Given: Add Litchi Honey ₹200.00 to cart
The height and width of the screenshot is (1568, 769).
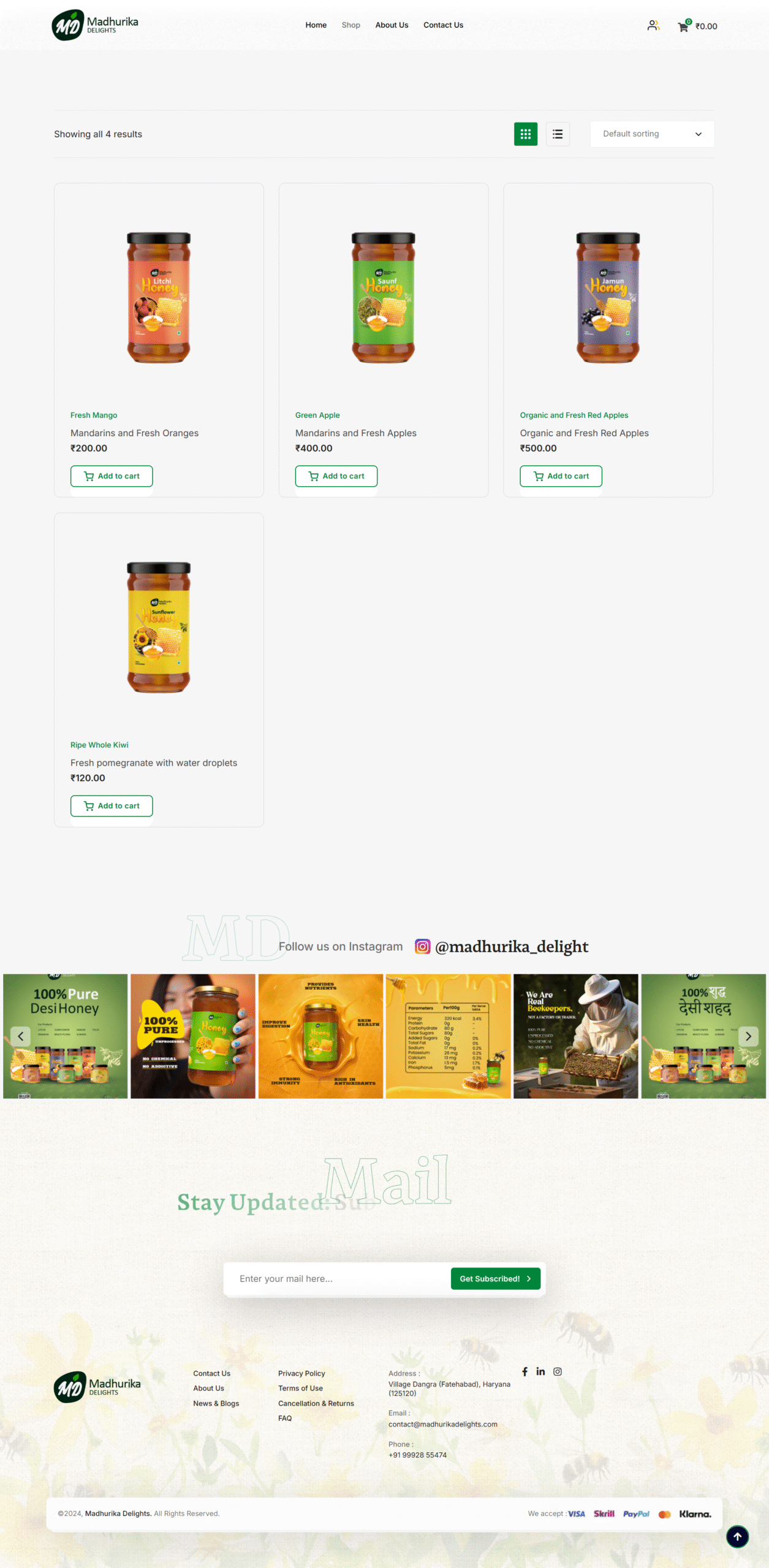Looking at the screenshot, I should tap(112, 476).
